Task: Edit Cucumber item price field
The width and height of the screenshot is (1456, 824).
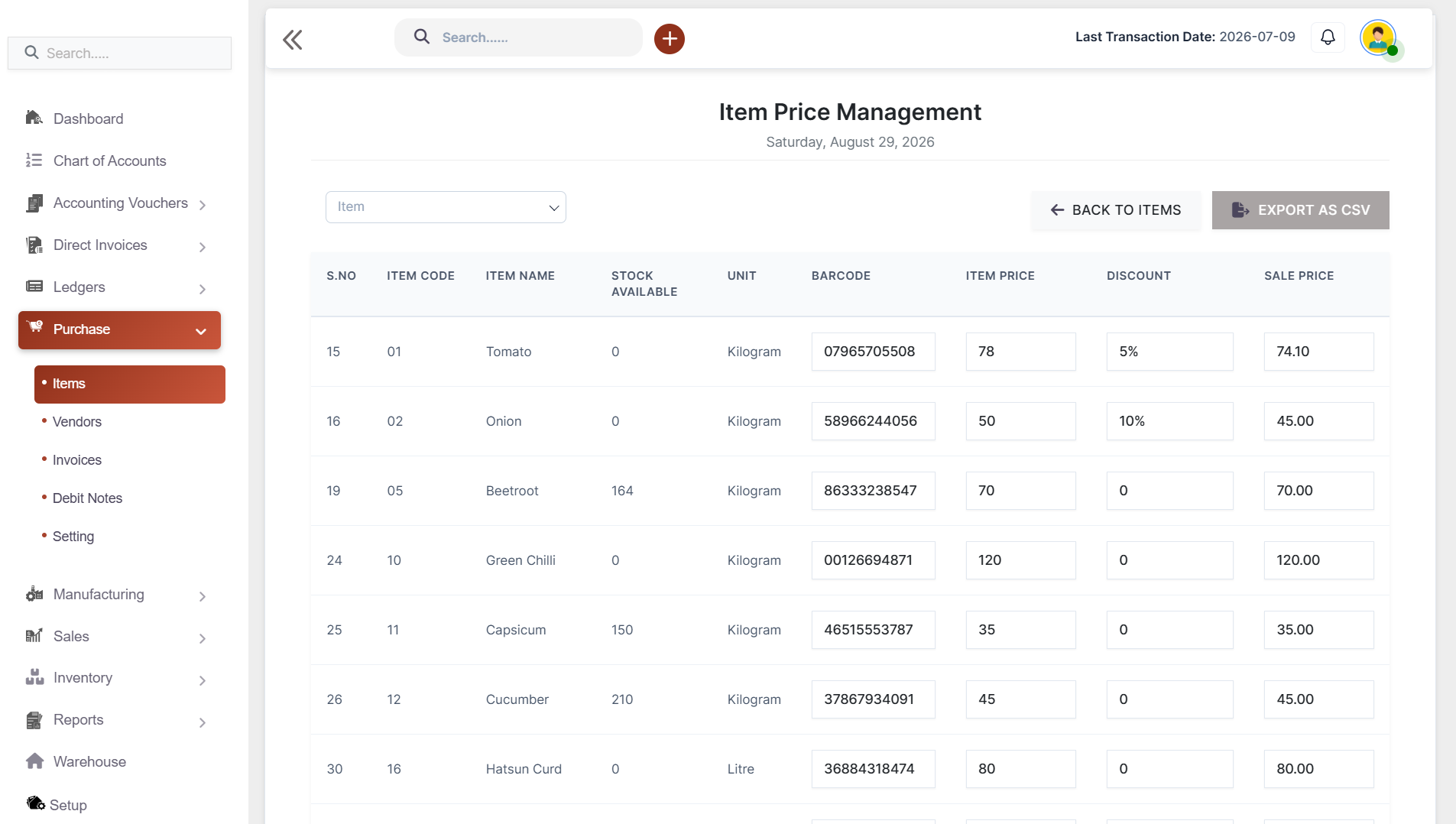Action: 1020,699
